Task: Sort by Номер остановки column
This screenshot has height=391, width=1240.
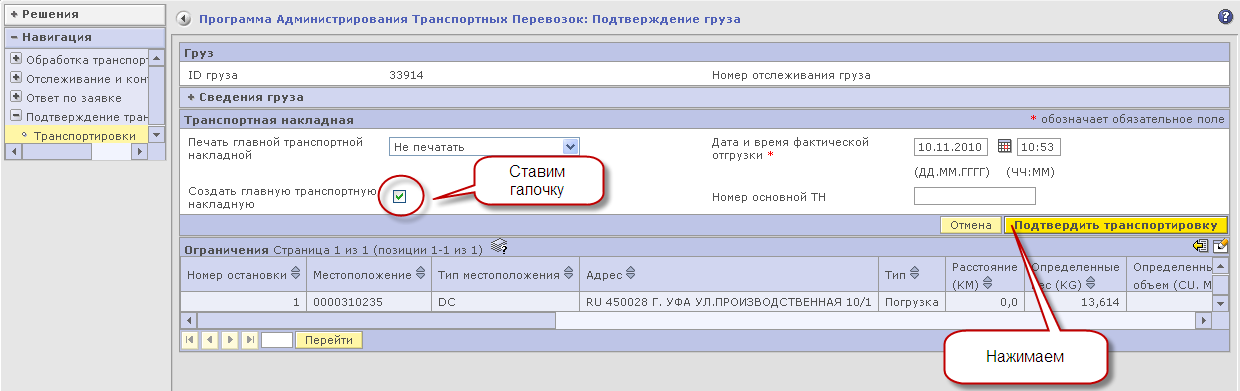Action: [x=296, y=274]
